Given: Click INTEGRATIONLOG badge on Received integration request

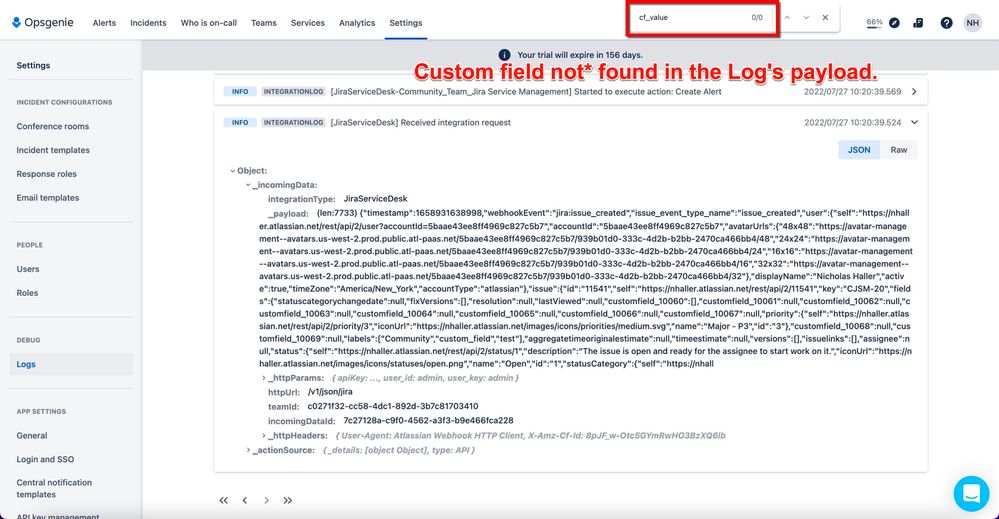Looking at the screenshot, I should pyautogui.click(x=293, y=122).
